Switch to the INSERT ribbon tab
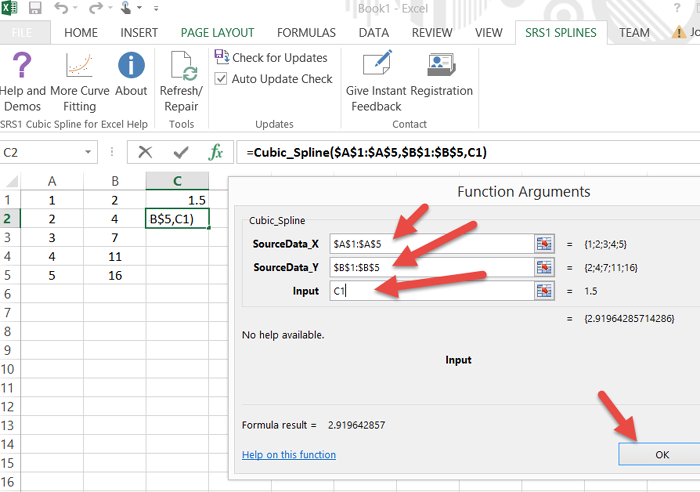 pos(139,33)
